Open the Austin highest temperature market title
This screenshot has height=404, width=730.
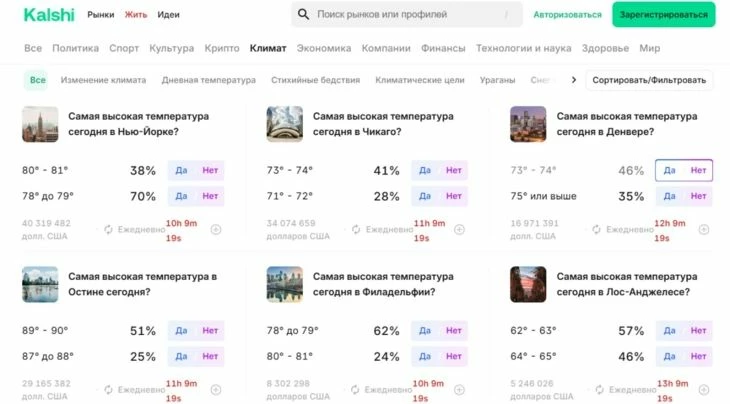click(142, 284)
